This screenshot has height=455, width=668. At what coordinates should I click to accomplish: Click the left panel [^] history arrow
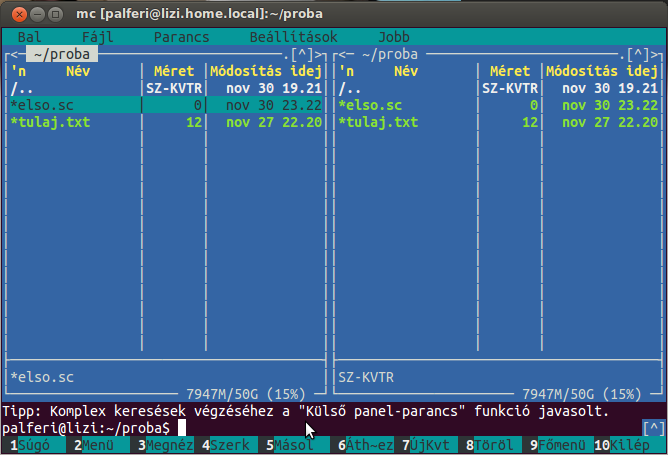click(303, 54)
